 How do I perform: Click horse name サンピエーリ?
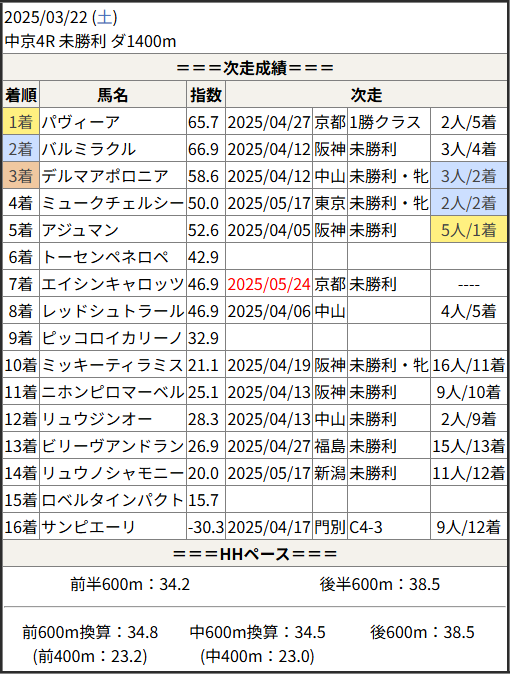point(89,527)
